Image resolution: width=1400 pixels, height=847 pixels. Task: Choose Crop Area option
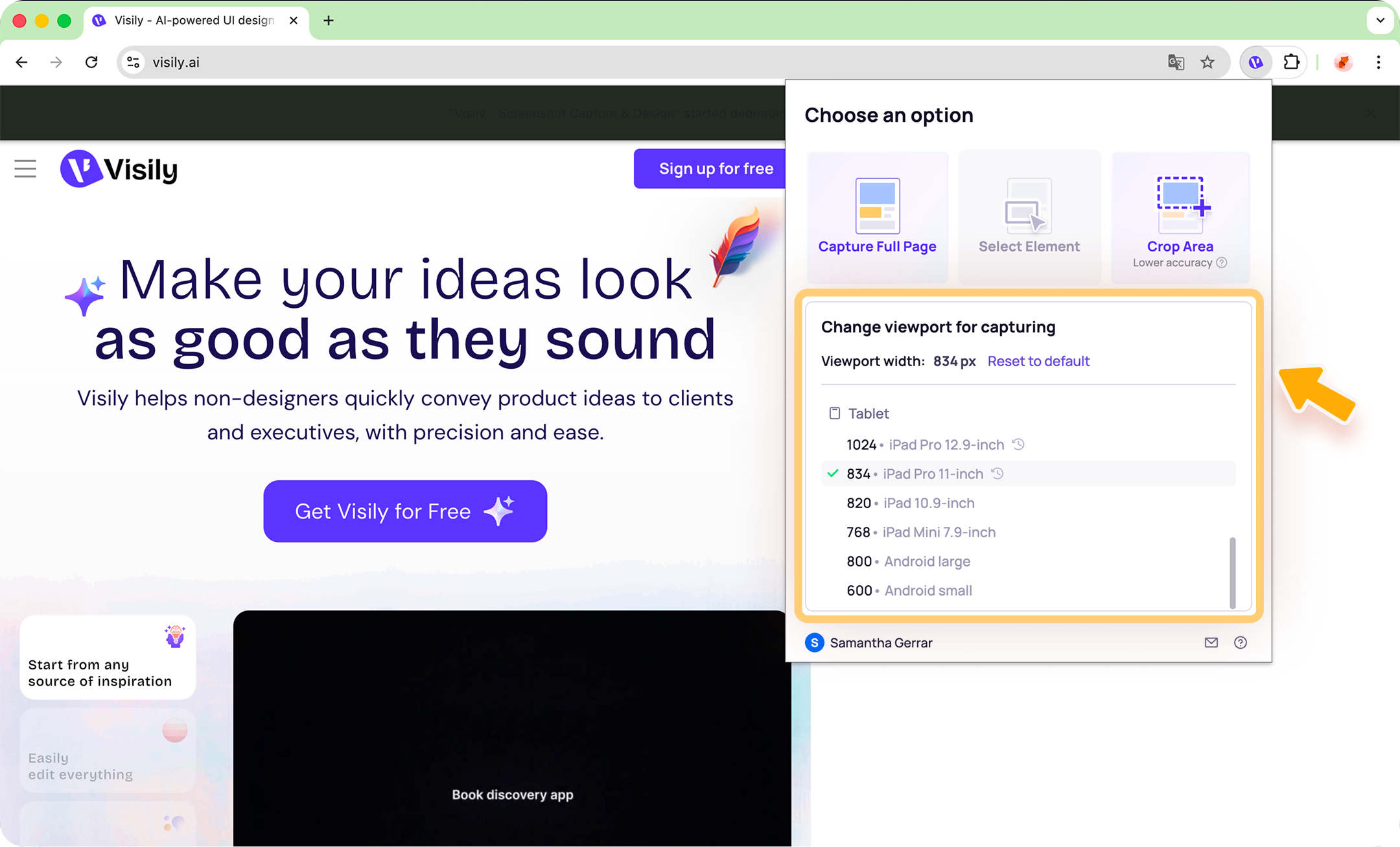pyautogui.click(x=1180, y=217)
